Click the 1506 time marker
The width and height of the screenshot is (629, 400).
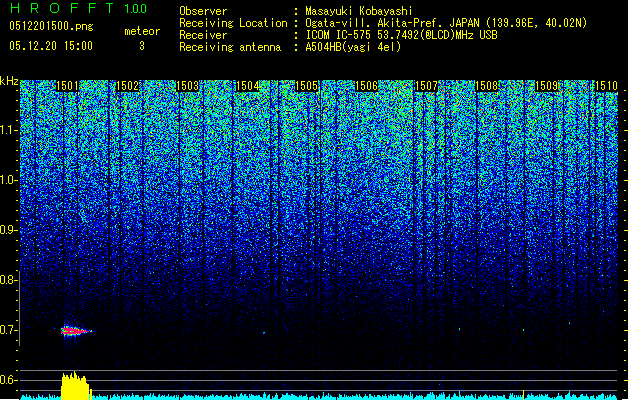(x=367, y=86)
